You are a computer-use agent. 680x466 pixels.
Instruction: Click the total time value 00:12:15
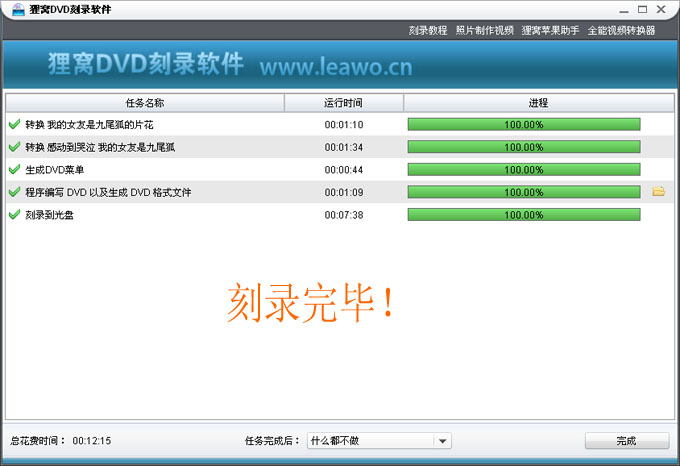click(92, 441)
